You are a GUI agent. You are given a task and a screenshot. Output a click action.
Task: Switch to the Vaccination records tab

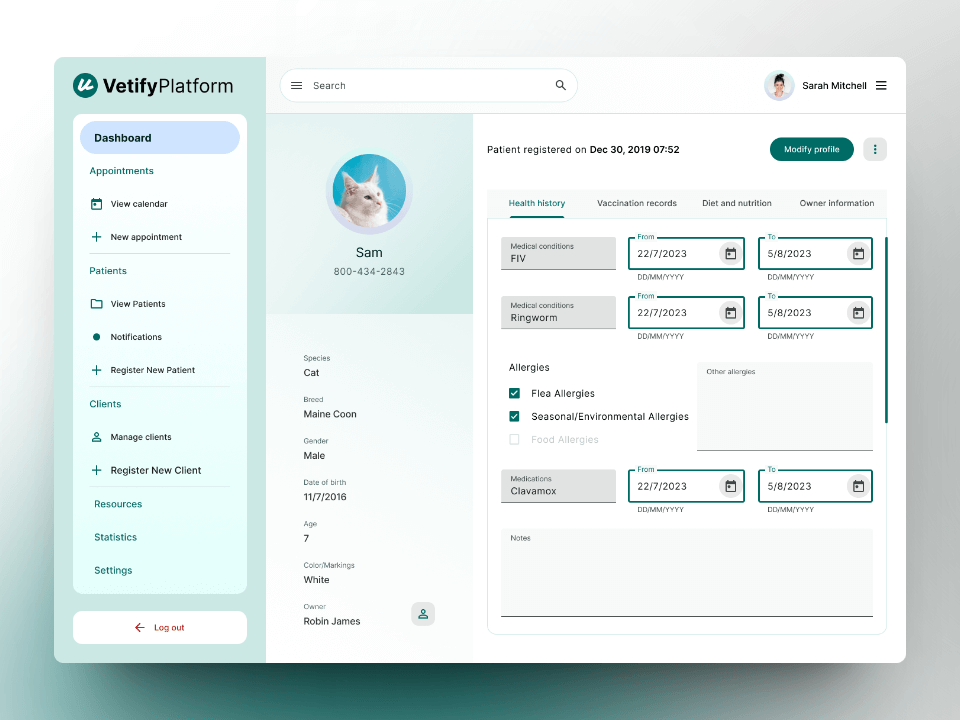(637, 202)
